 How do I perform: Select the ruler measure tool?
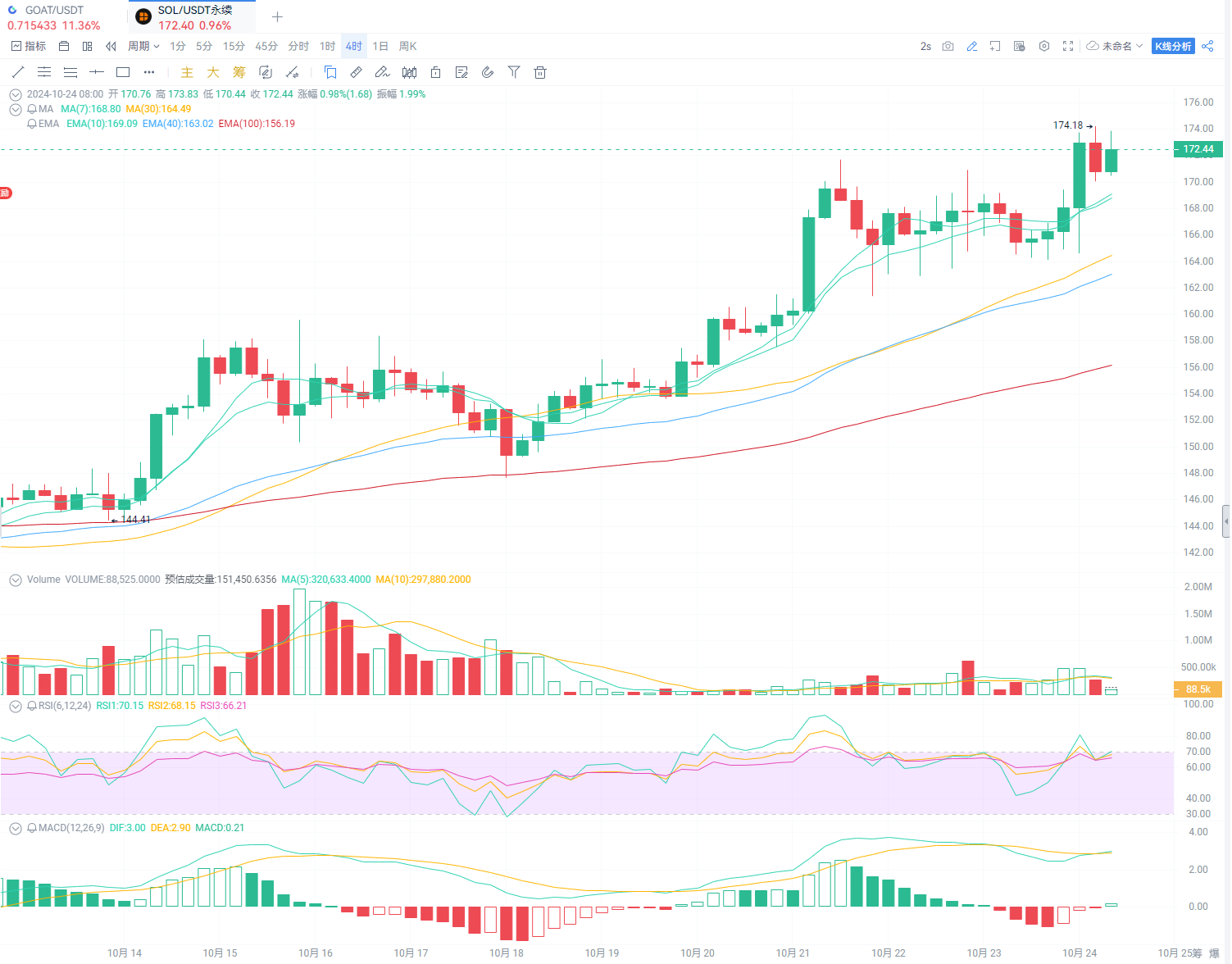click(x=356, y=72)
